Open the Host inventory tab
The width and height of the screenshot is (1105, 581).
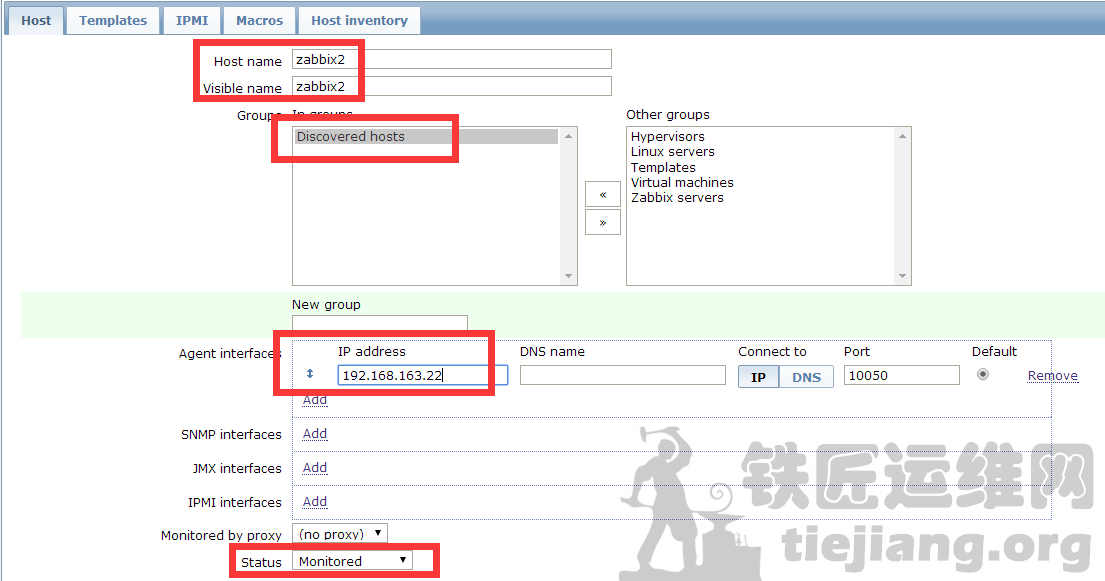point(359,20)
